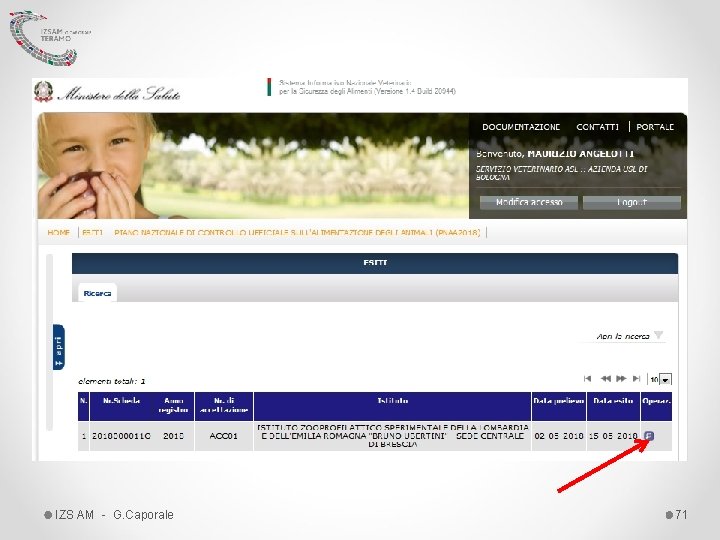Click the HOME breadcrumb link
Screen dimensions: 720x540
pyautogui.click(x=59, y=233)
